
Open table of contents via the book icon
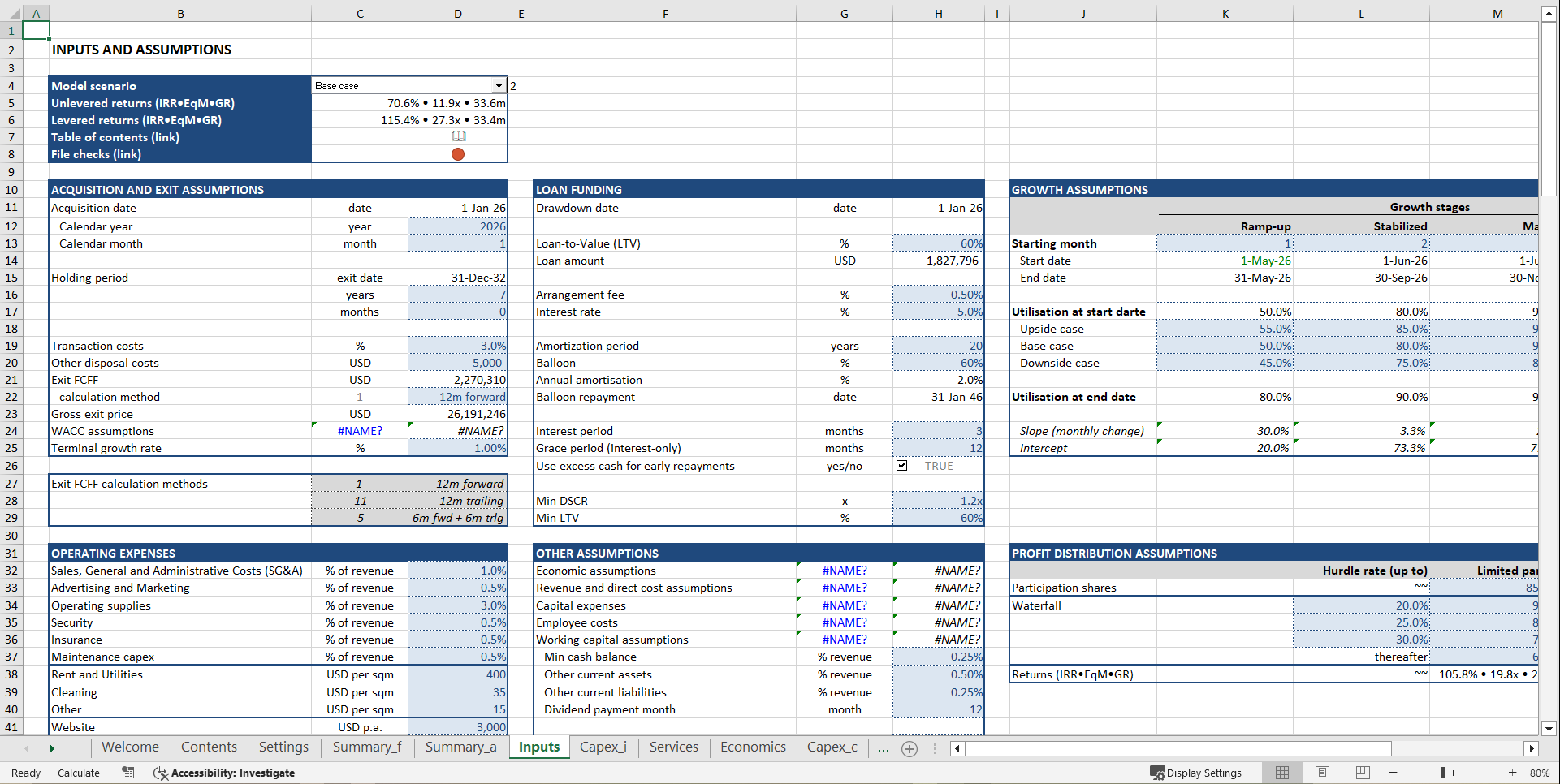(x=458, y=136)
